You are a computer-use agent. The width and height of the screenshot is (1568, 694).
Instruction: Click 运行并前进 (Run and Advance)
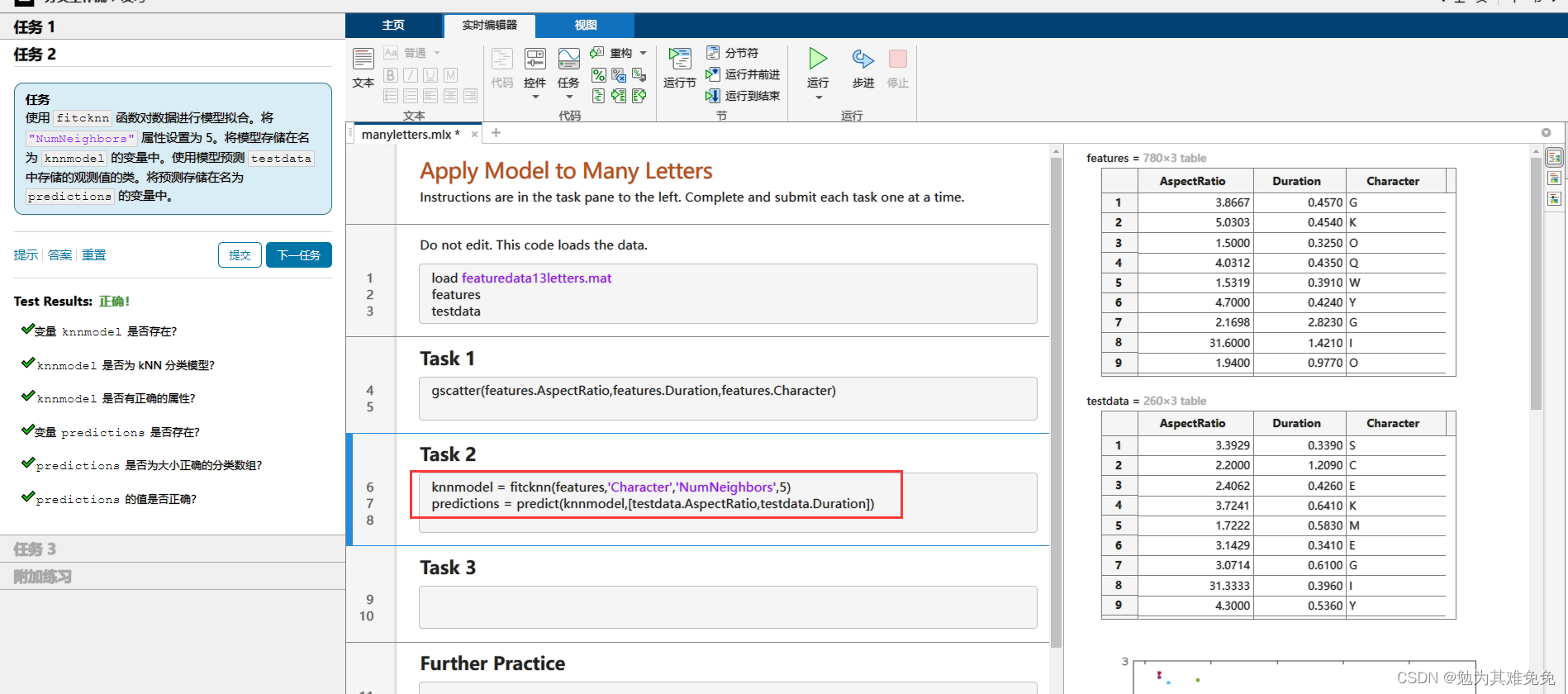click(x=743, y=74)
